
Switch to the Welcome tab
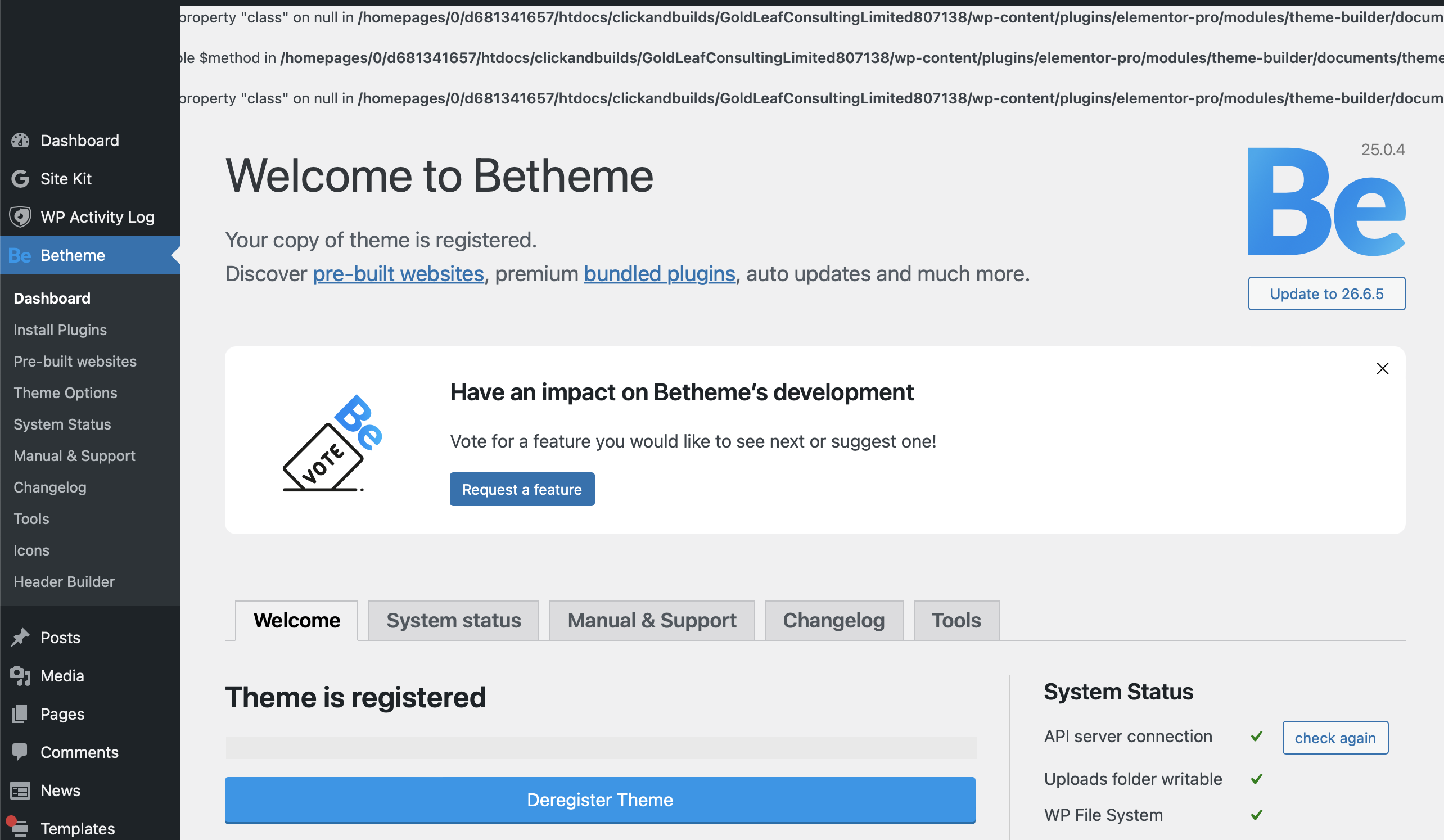click(297, 621)
